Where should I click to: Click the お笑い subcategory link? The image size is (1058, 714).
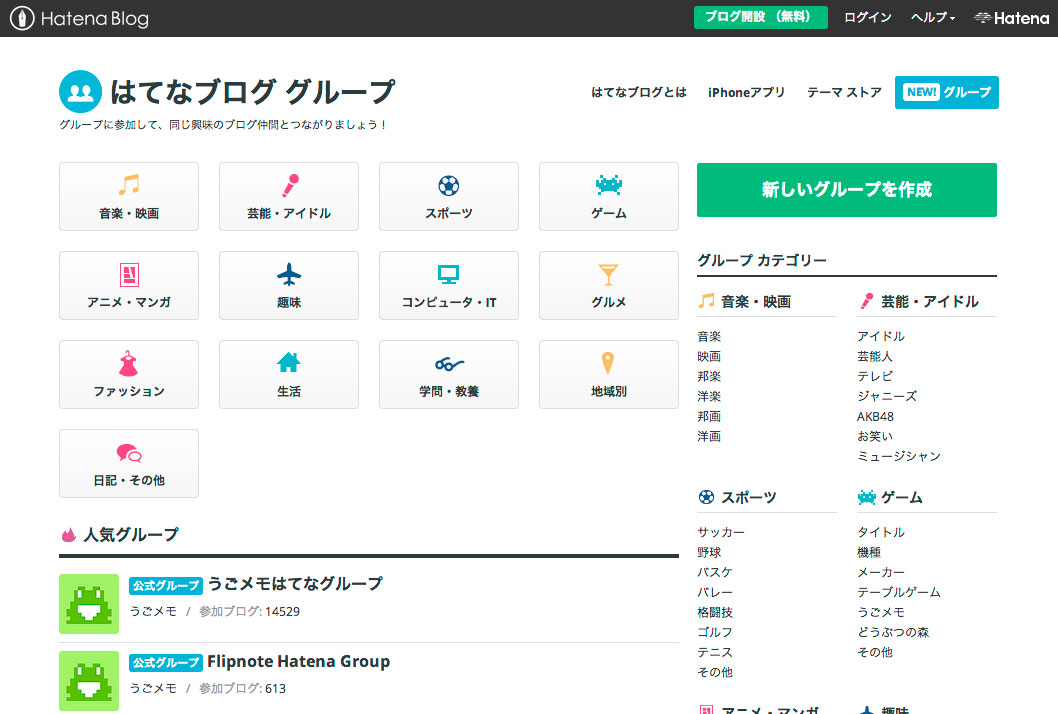pyautogui.click(x=875, y=437)
